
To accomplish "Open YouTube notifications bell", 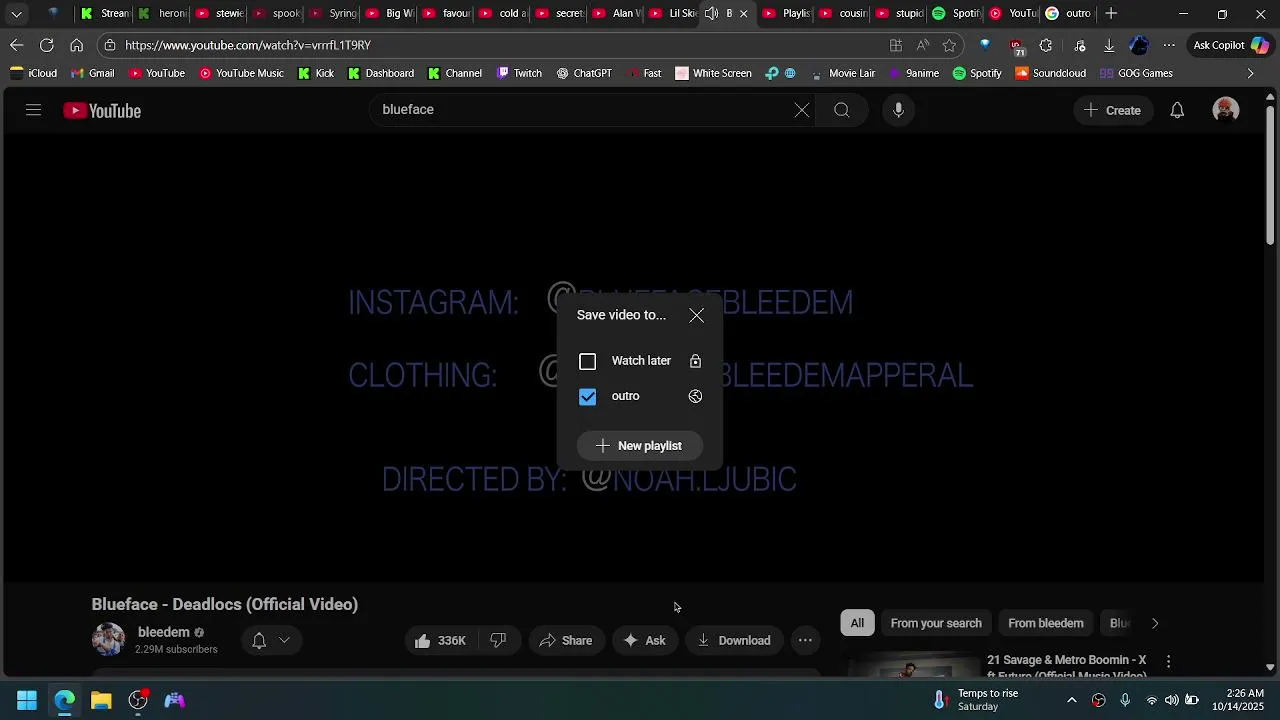I will 1177,110.
